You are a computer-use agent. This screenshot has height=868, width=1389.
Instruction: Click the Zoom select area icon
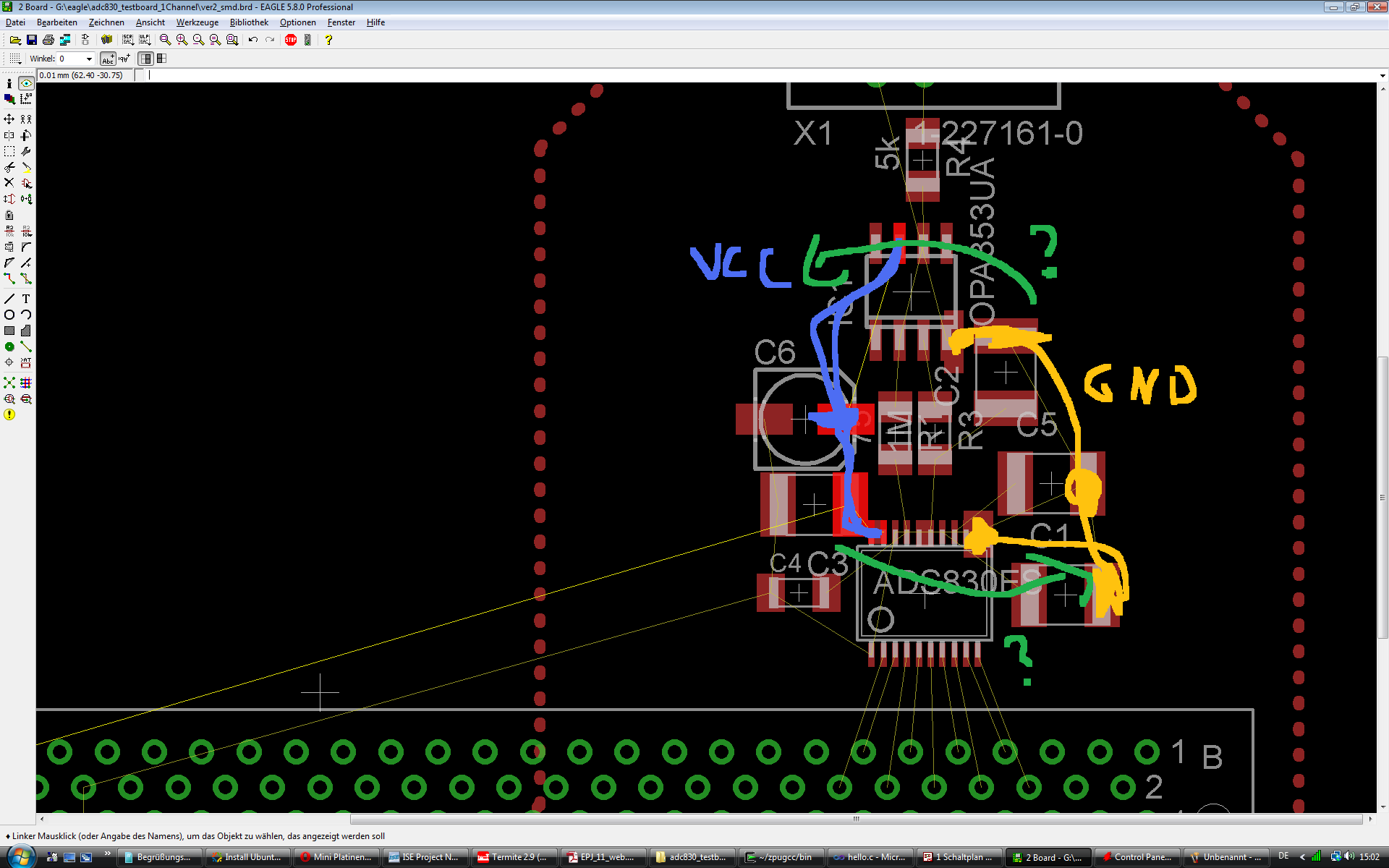[232, 40]
